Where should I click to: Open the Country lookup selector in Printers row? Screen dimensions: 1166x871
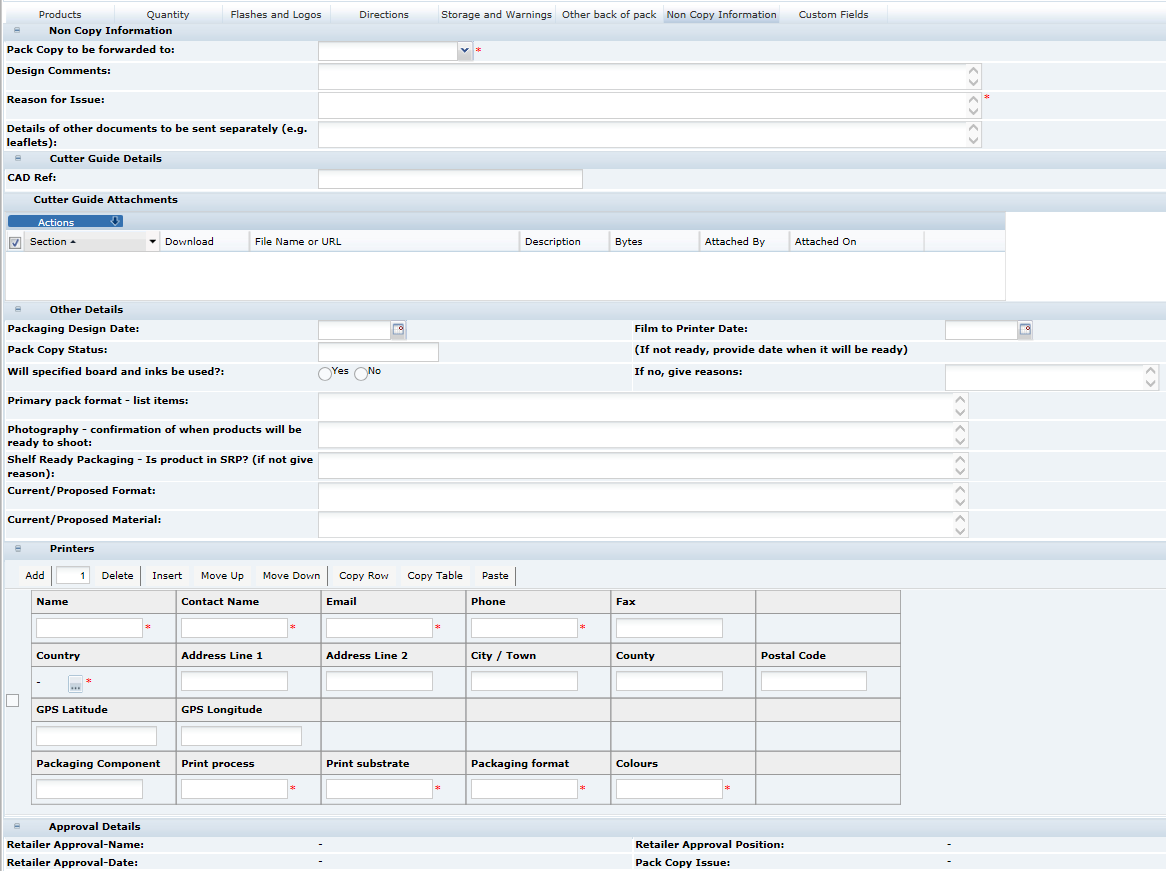click(x=75, y=684)
